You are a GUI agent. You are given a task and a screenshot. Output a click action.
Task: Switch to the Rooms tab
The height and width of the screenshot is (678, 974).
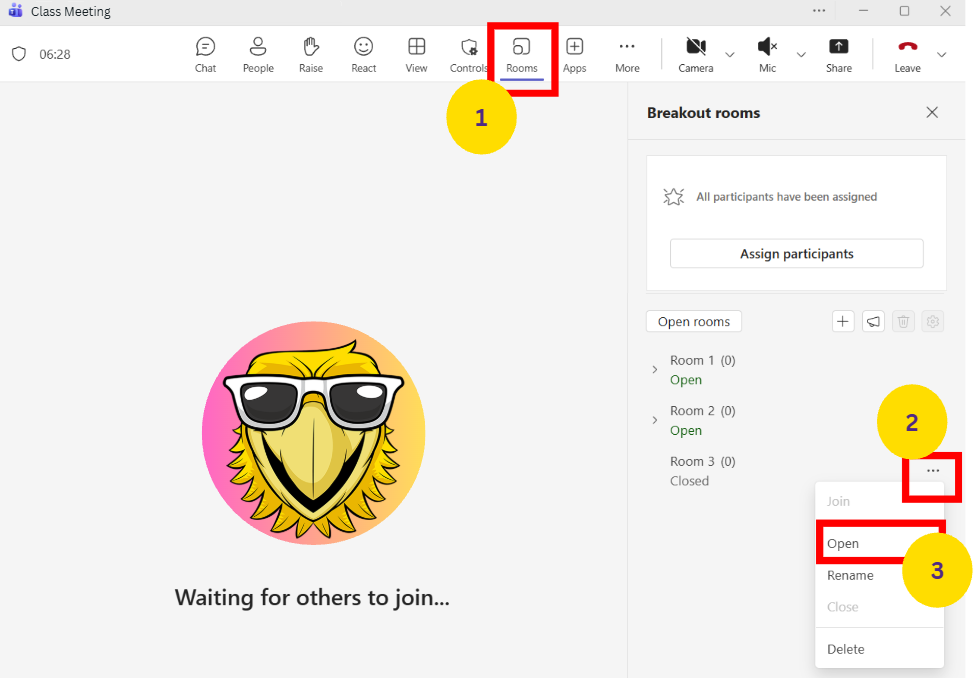[521, 54]
